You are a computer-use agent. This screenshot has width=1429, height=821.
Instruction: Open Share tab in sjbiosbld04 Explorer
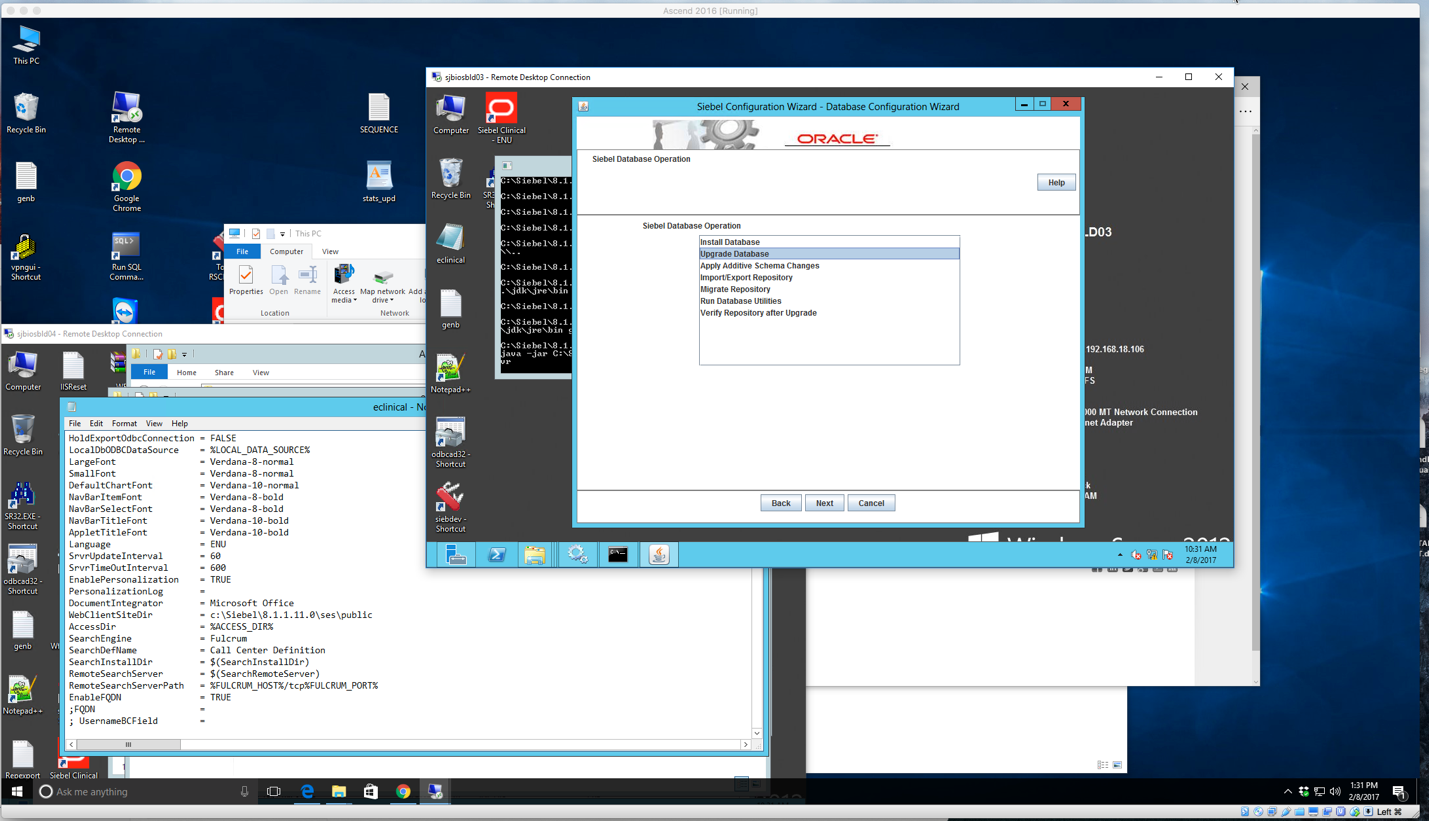(x=224, y=373)
